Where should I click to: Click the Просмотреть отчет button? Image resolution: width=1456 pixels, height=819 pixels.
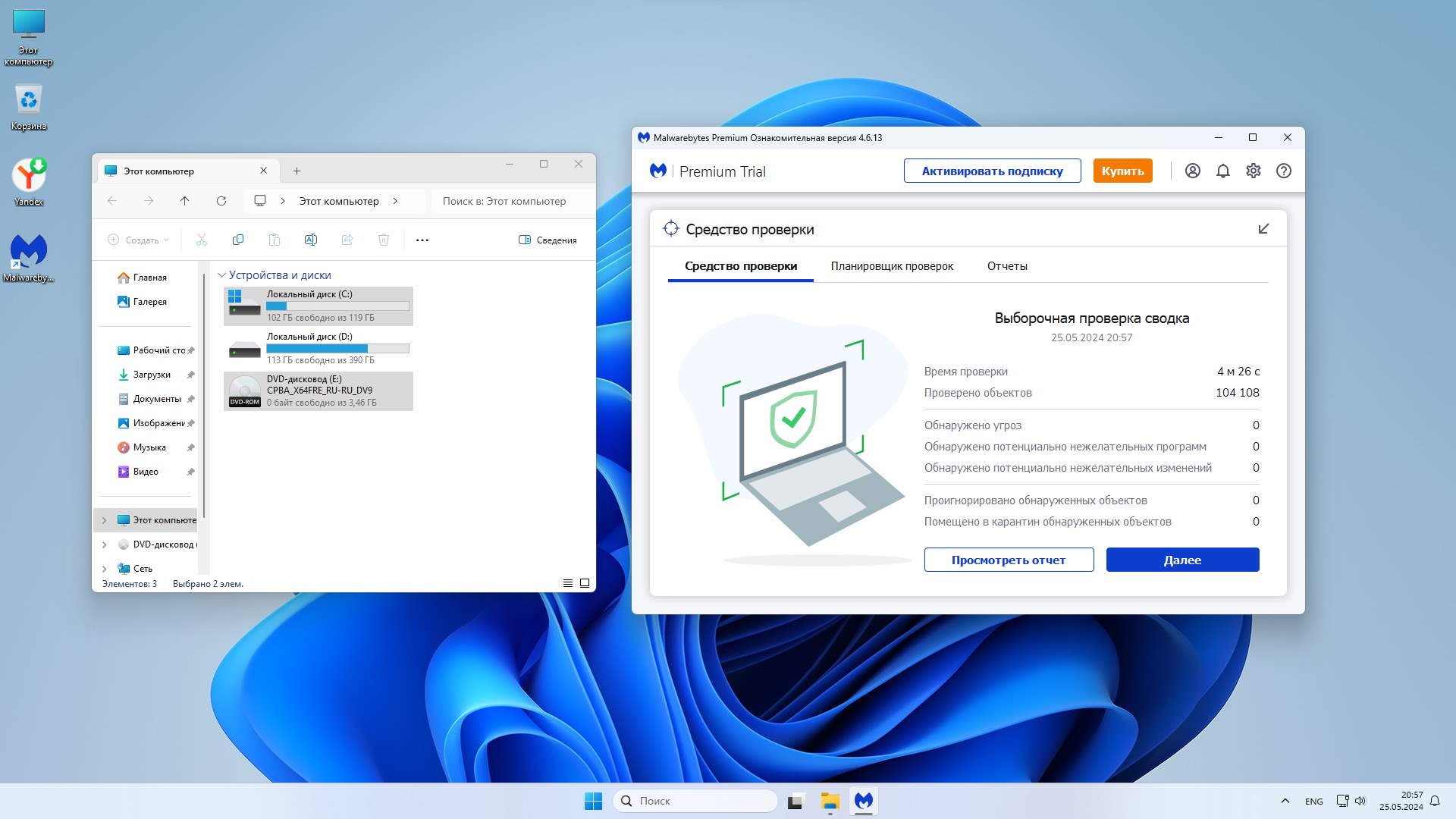[1008, 560]
